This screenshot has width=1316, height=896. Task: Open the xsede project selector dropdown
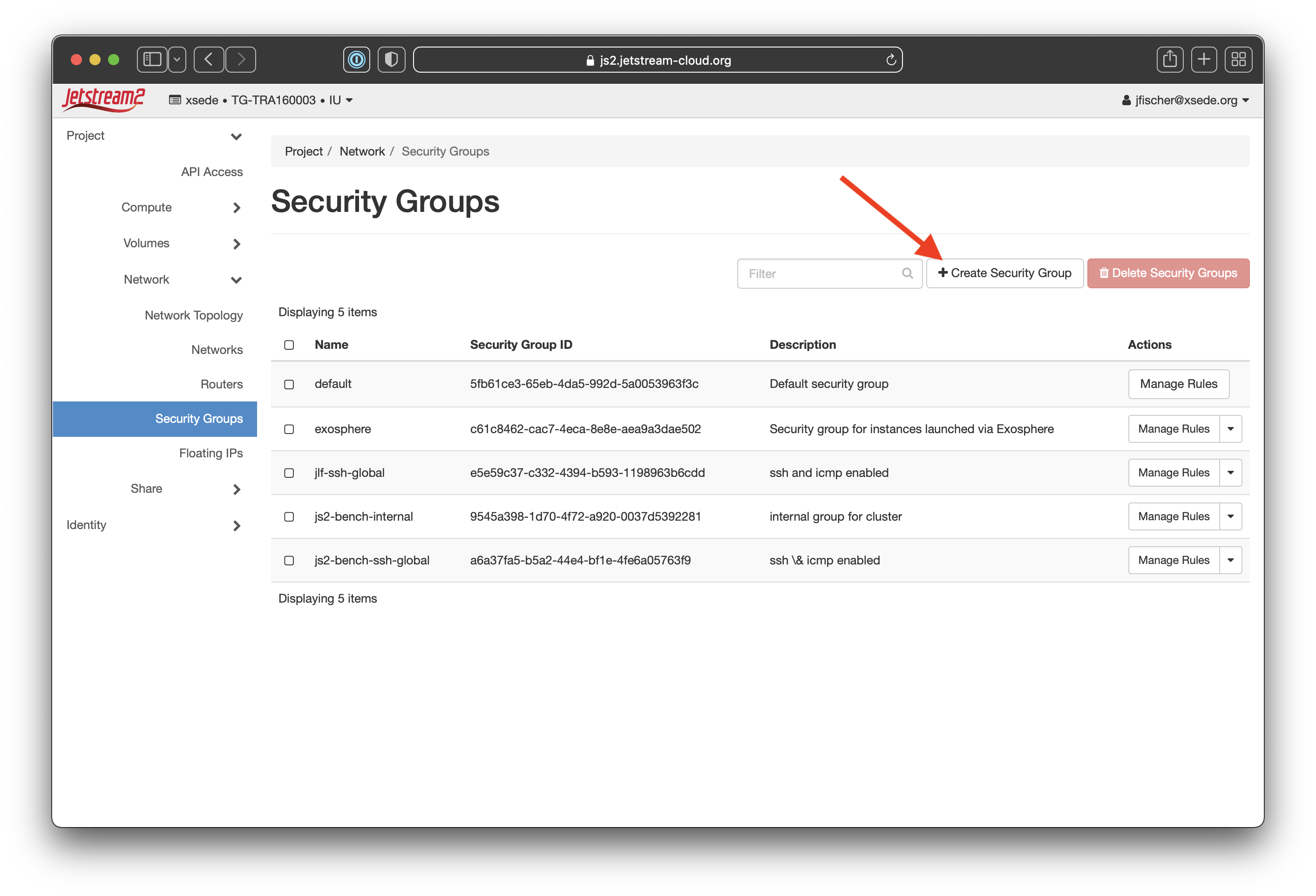coord(260,100)
